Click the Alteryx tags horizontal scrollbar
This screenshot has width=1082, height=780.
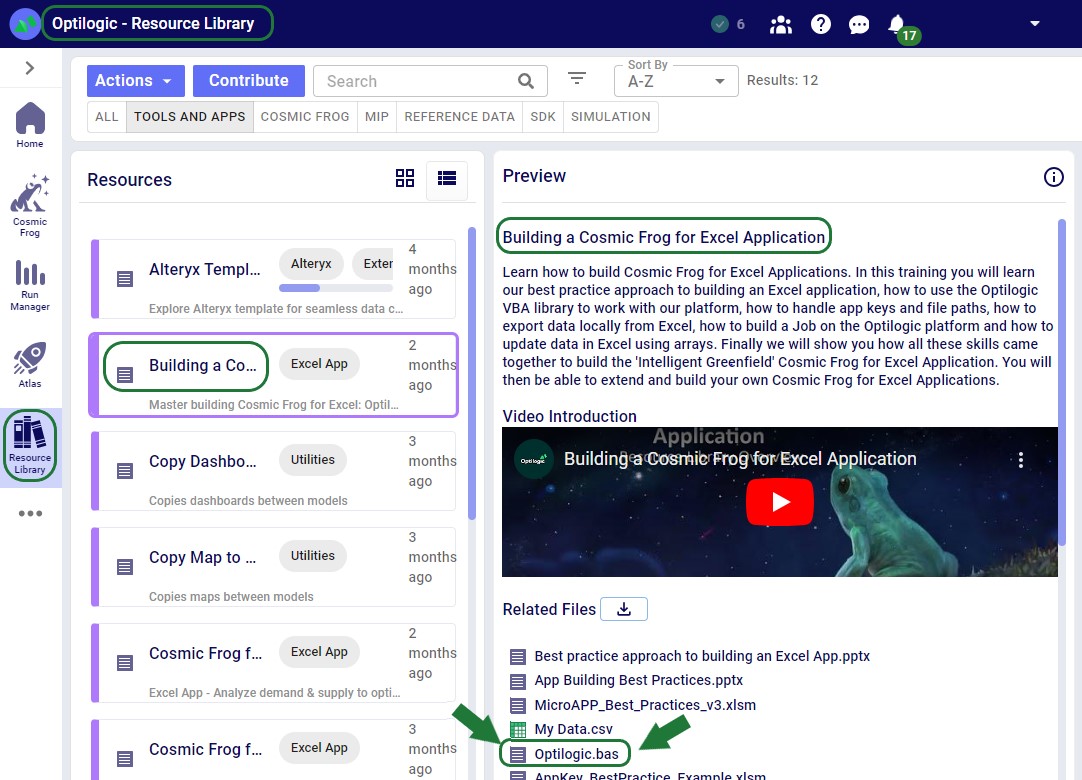coord(299,288)
